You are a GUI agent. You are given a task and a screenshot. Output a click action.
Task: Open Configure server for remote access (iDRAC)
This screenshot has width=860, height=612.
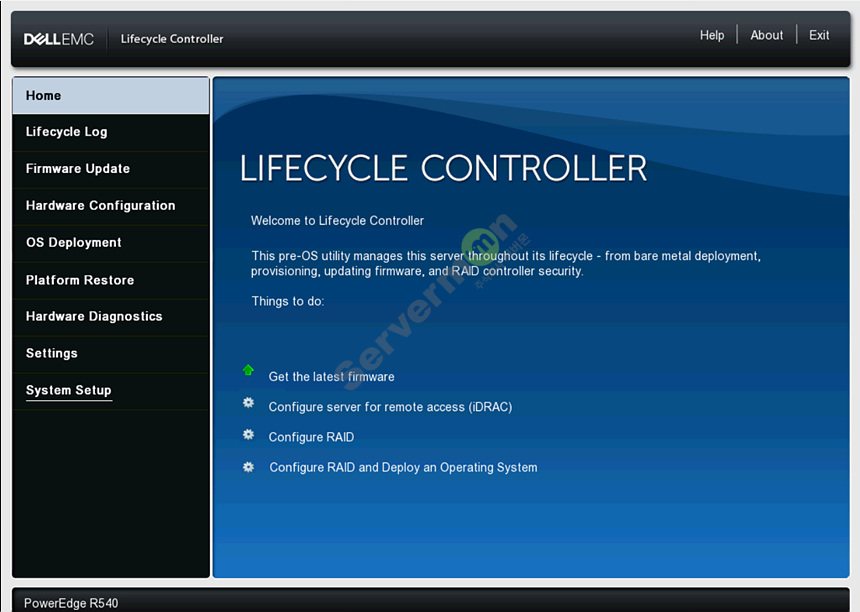click(390, 407)
